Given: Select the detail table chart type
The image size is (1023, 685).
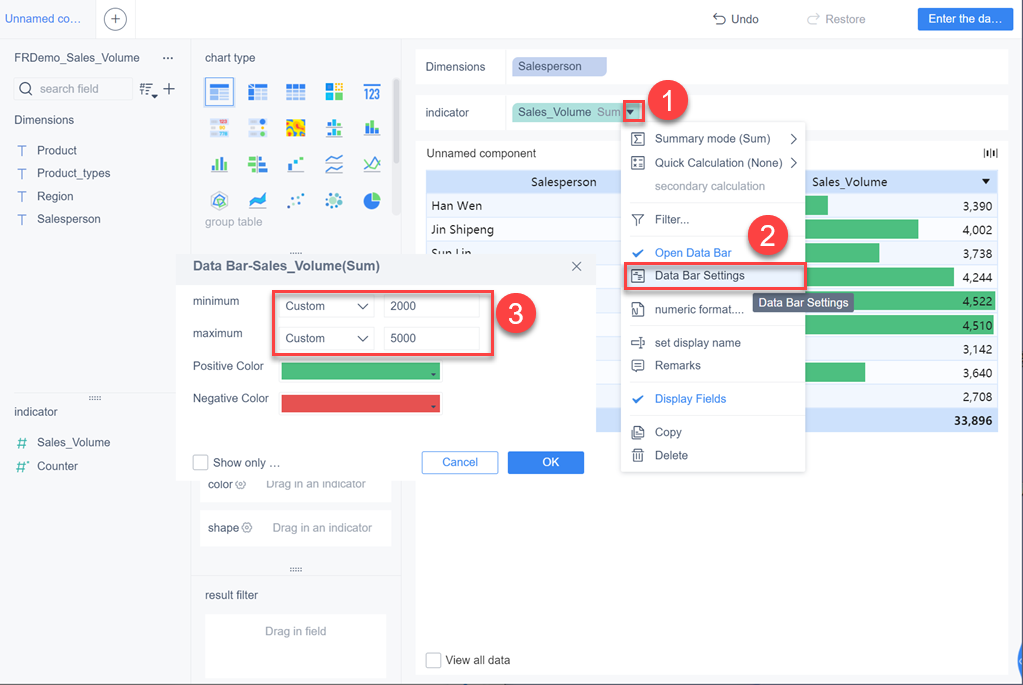Looking at the screenshot, I should tap(296, 92).
